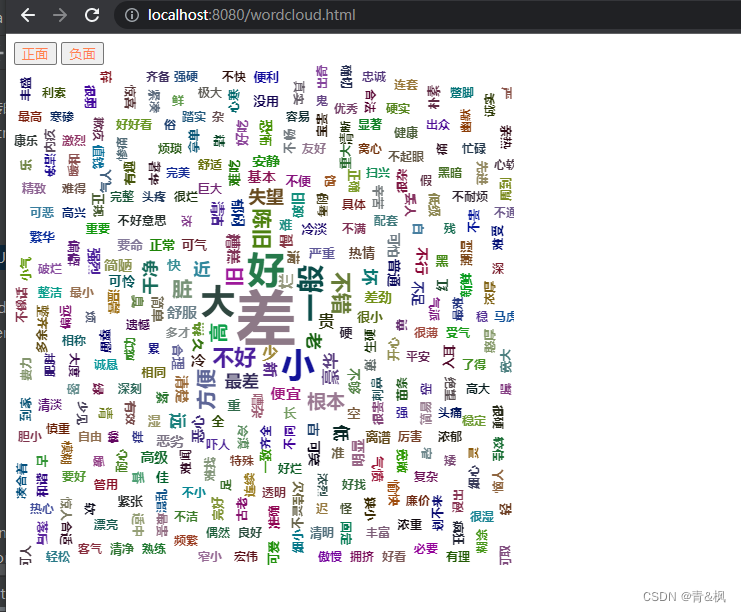The width and height of the screenshot is (741, 612).
Task: Click the word 强硬
Action: [186, 76]
